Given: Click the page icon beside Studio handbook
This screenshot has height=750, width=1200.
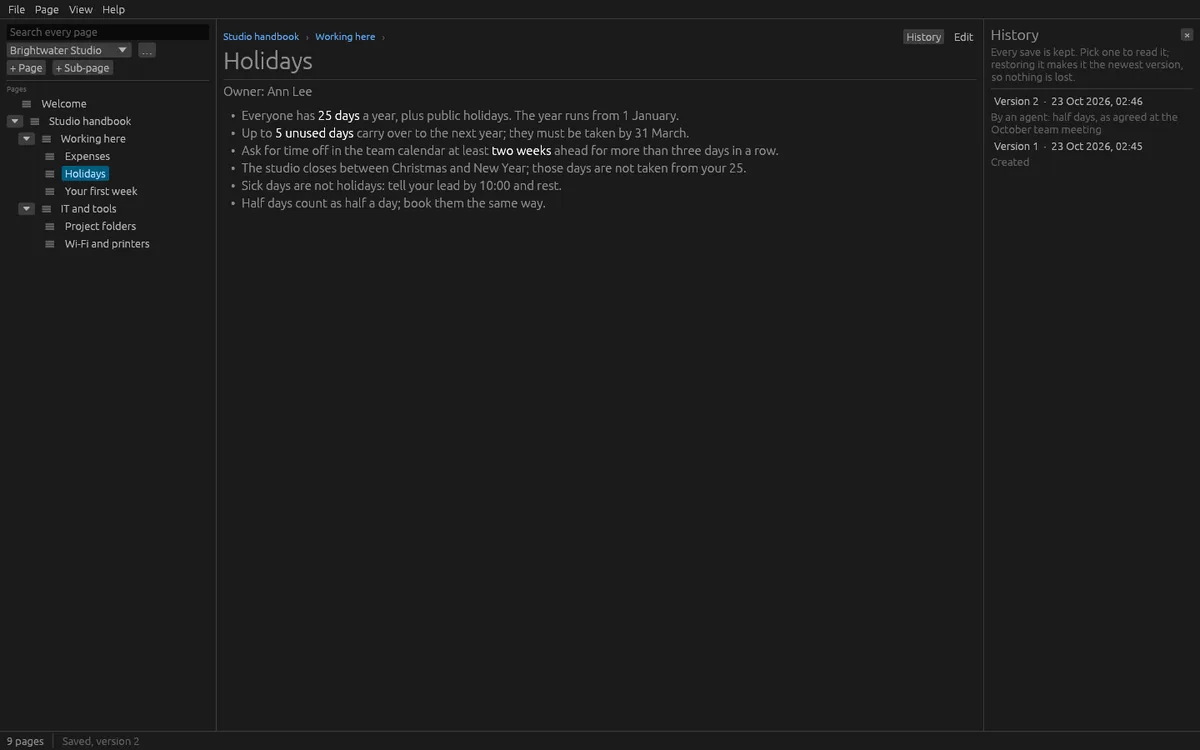Looking at the screenshot, I should coord(35,121).
